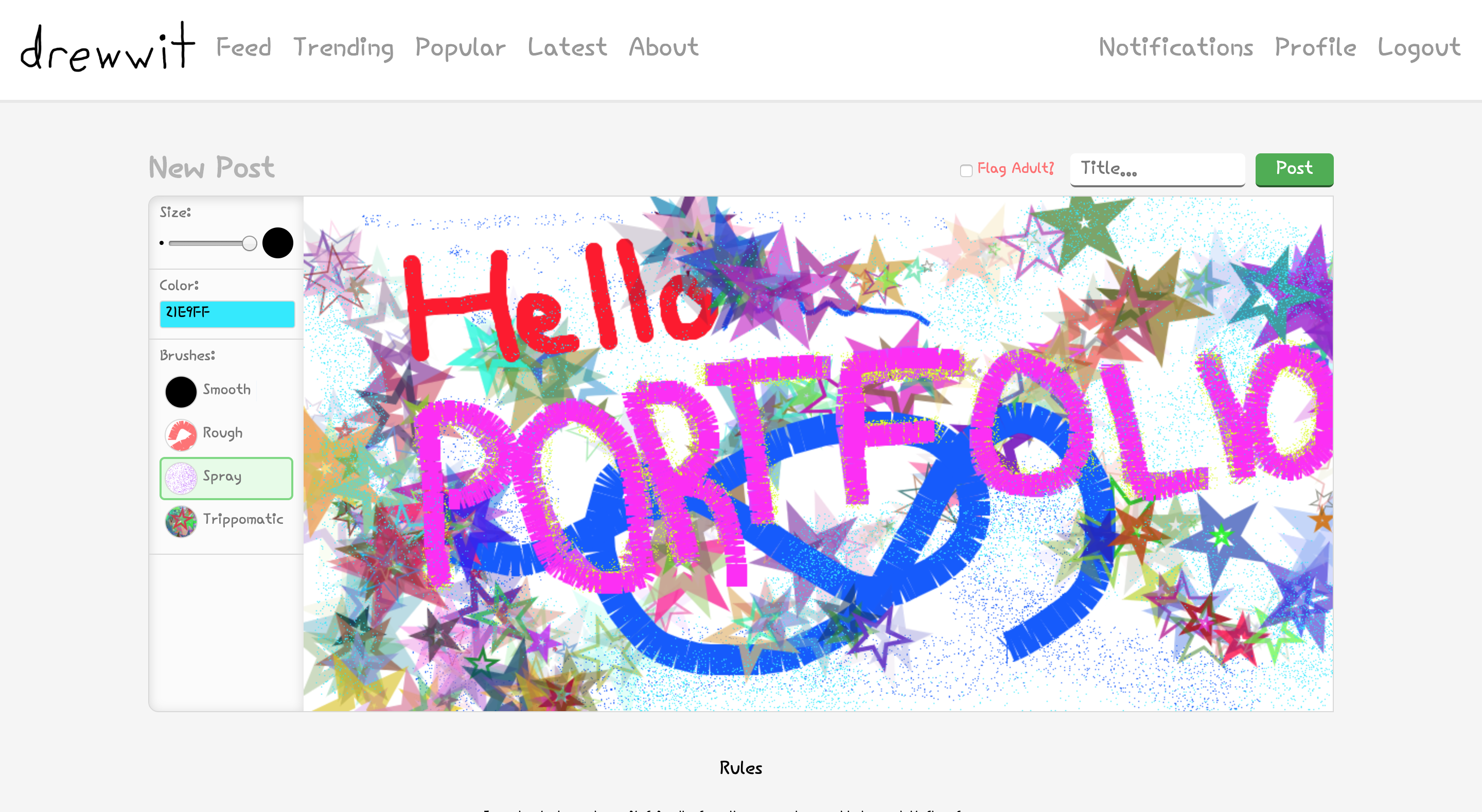This screenshot has height=812, width=1482.
Task: Open the Trending page
Action: (x=343, y=48)
